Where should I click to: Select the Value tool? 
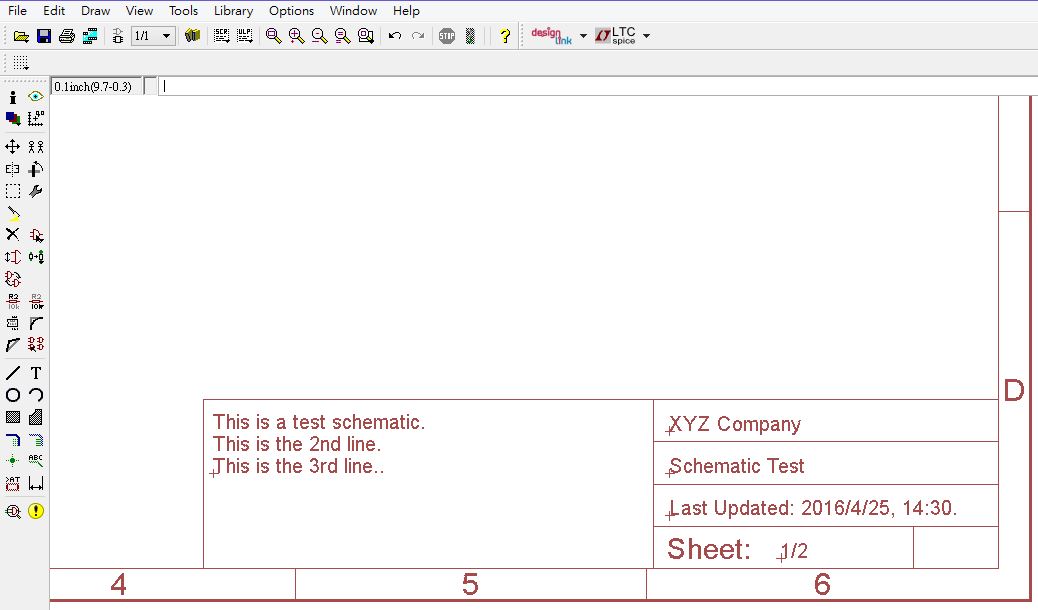click(36, 301)
